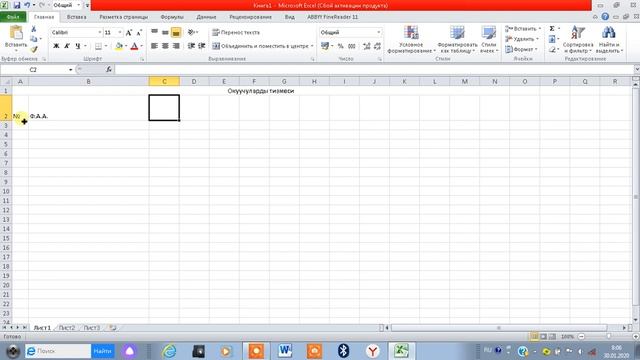Switch to the Insert (Вставка) tab
The image size is (640, 360).
pyautogui.click(x=76, y=17)
